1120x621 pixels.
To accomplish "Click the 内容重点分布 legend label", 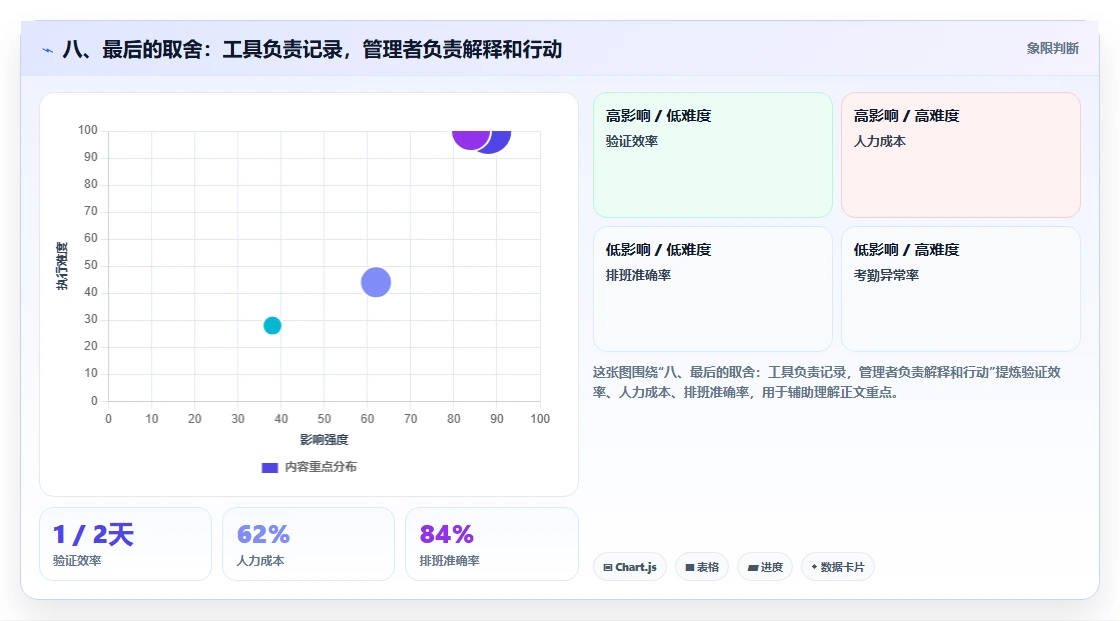I will pos(320,467).
